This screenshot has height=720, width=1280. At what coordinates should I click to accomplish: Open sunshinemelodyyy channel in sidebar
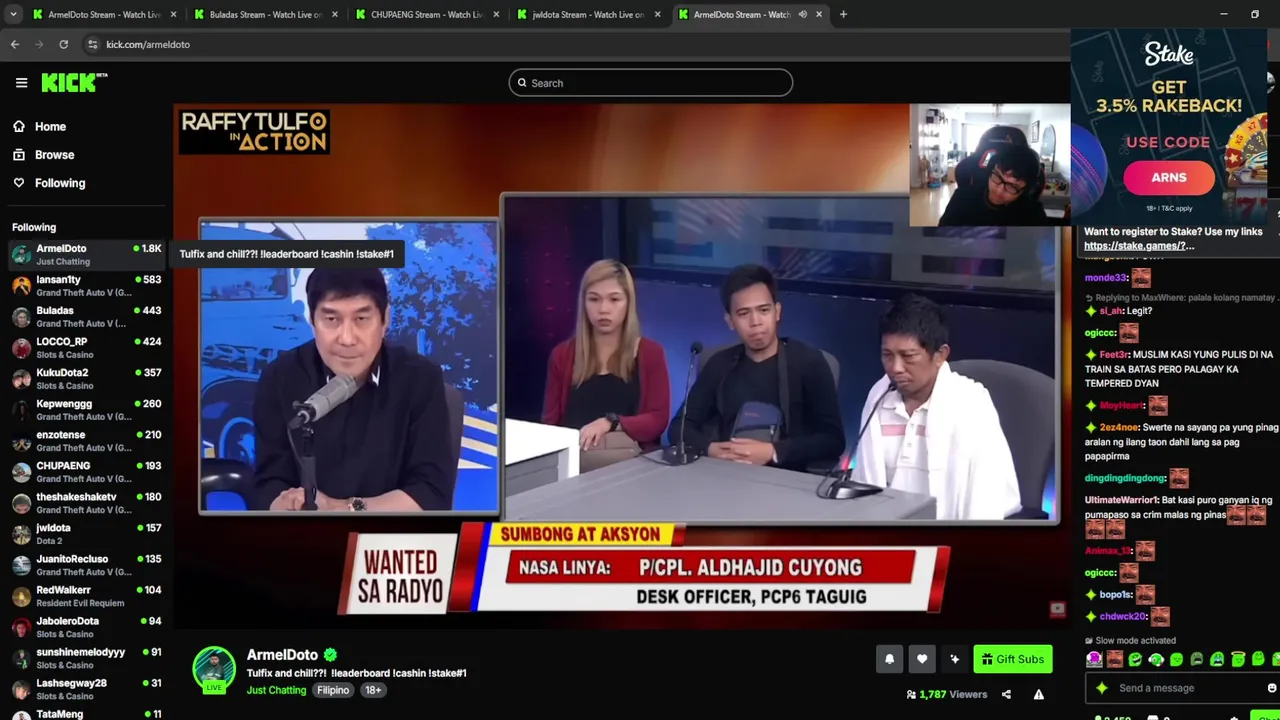pyautogui.click(x=86, y=657)
